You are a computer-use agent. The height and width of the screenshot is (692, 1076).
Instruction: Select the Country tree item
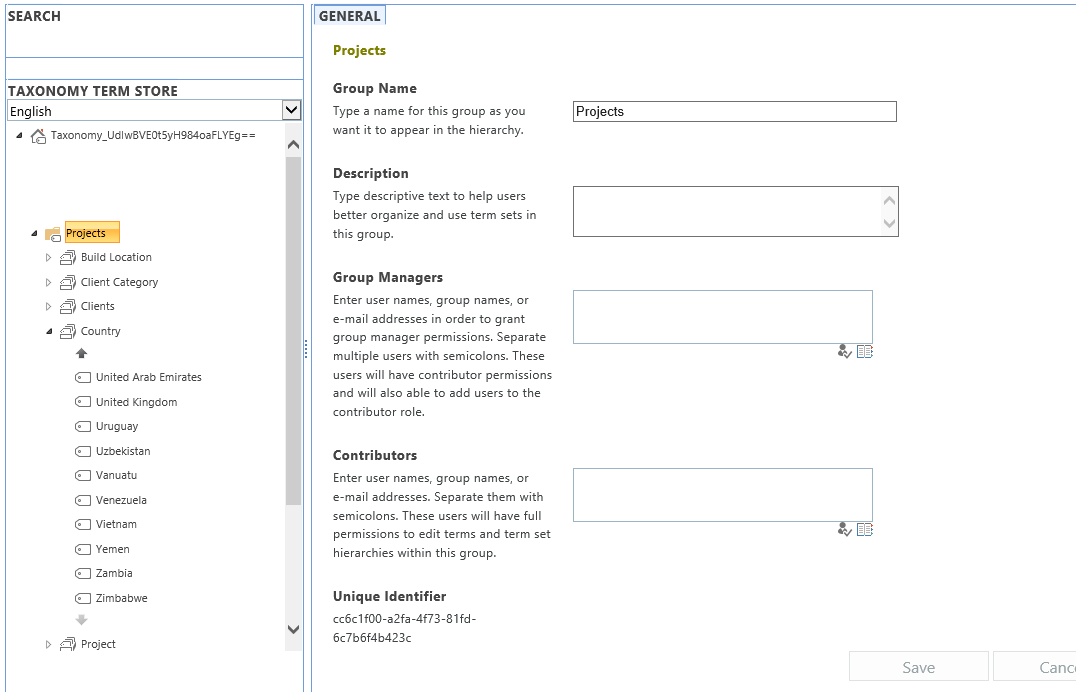100,331
